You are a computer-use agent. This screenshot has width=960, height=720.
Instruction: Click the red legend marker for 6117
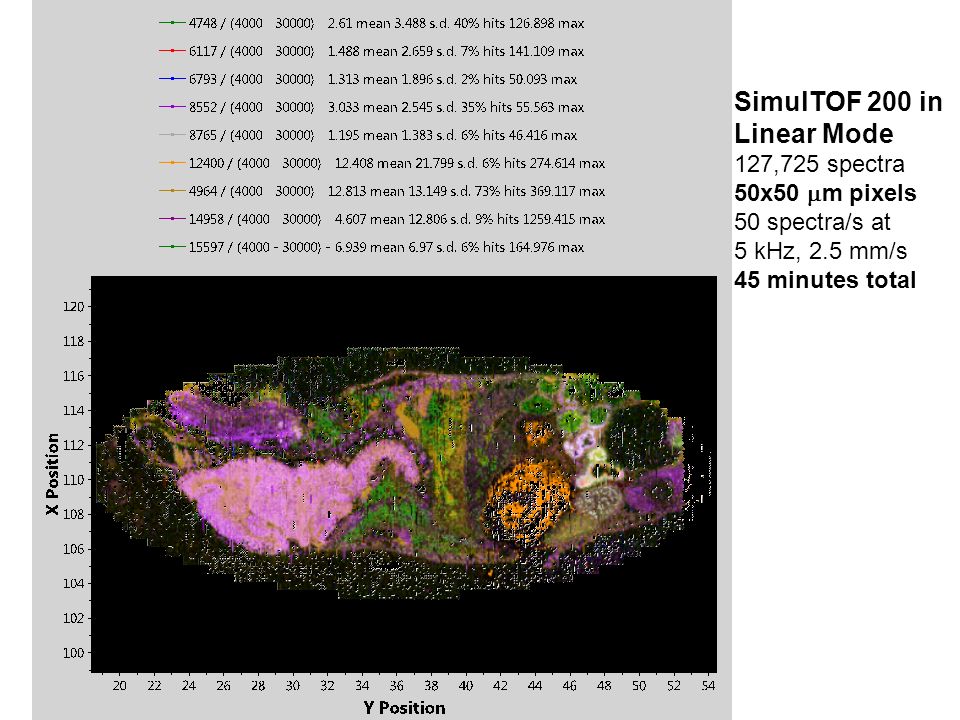(x=172, y=51)
